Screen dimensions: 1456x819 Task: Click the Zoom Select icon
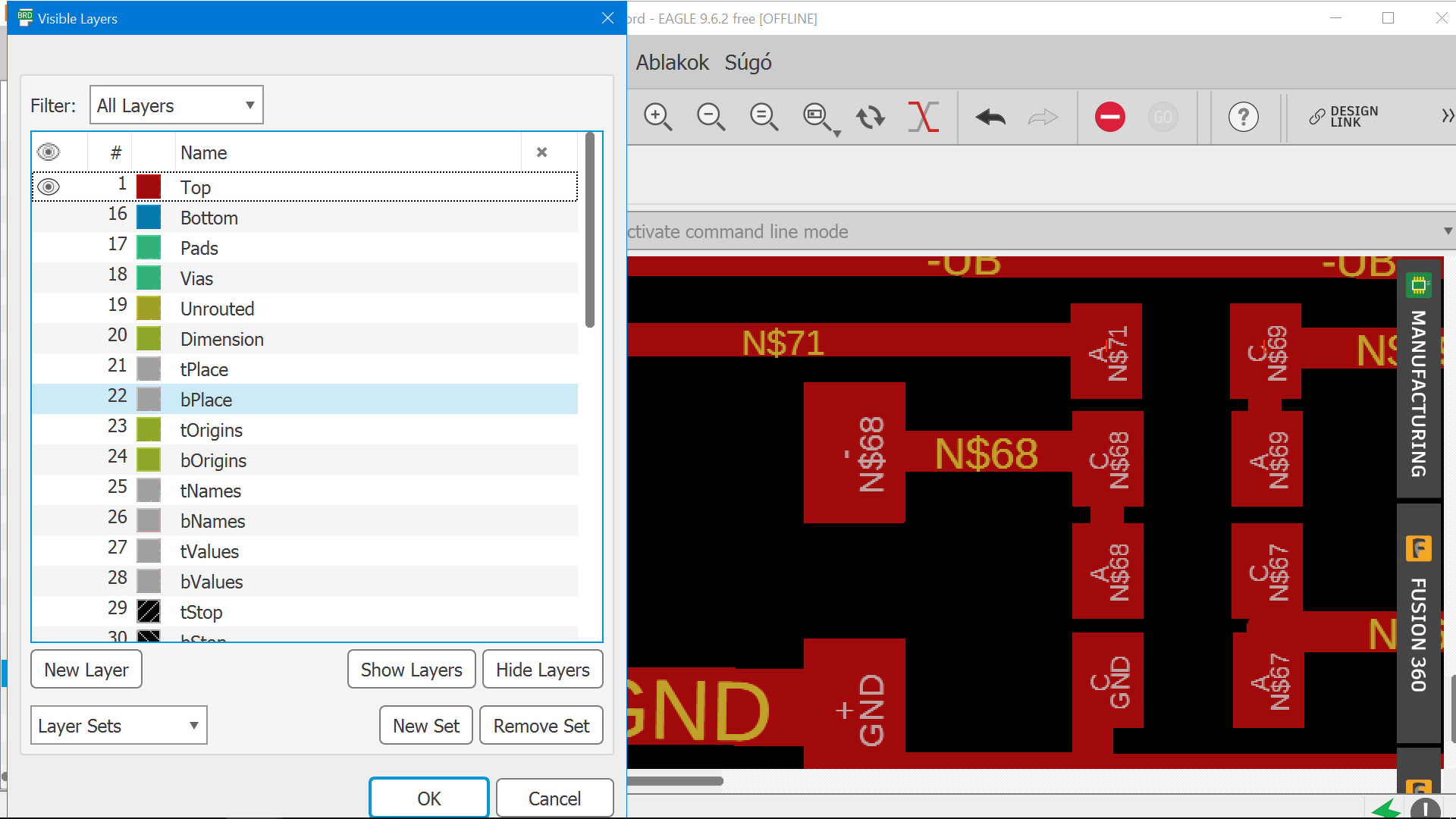[817, 117]
